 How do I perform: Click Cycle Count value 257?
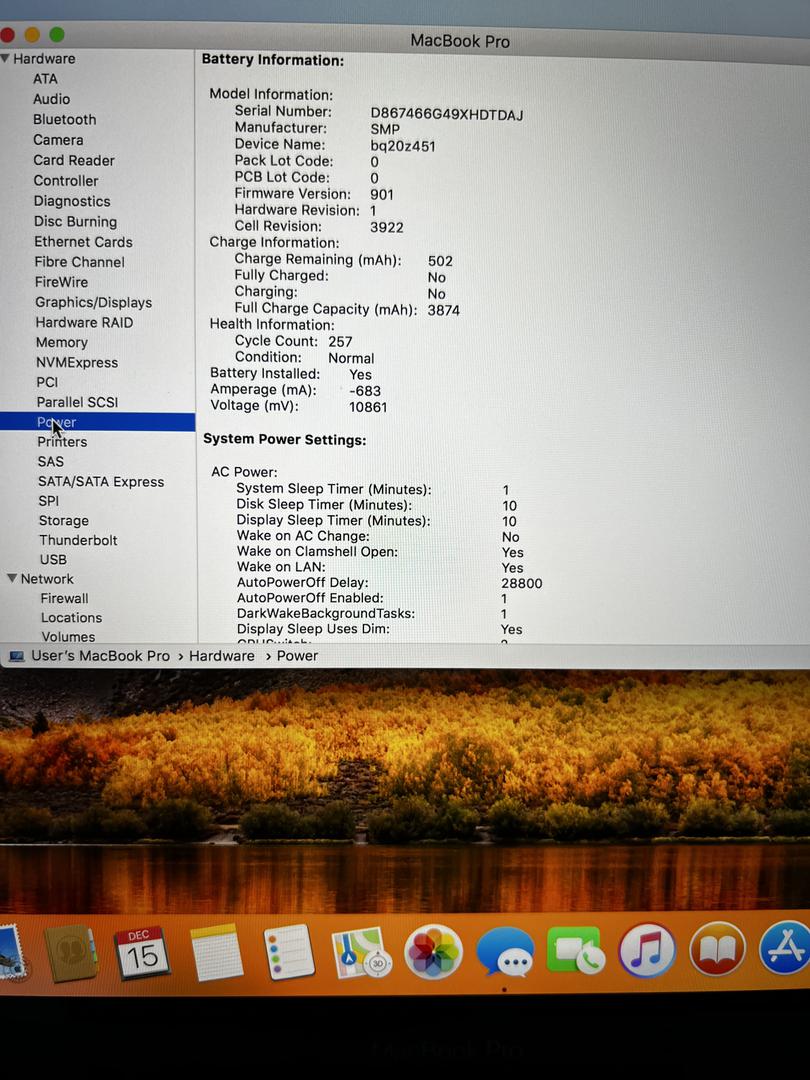(x=340, y=342)
